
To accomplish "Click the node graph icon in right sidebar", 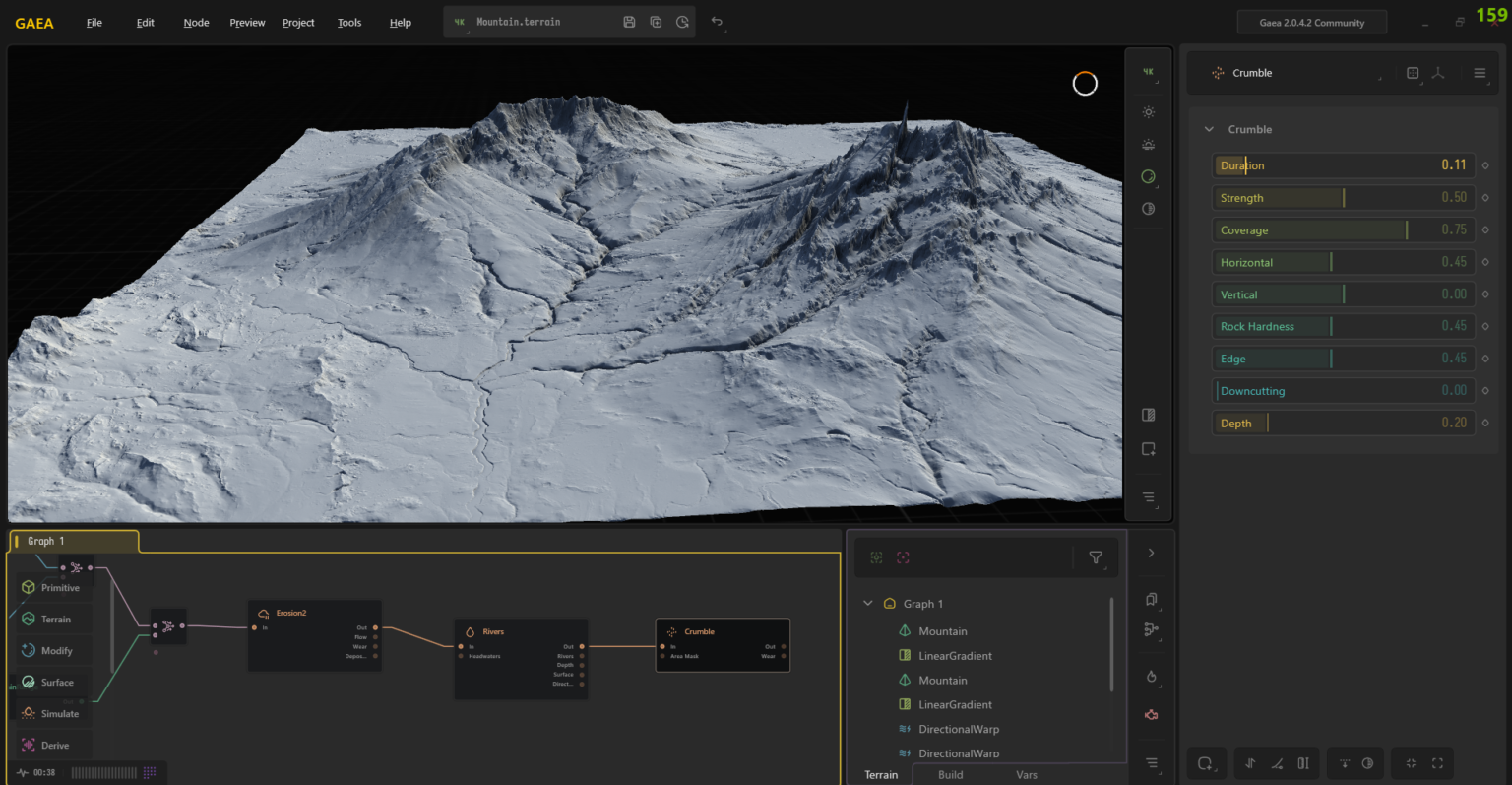I will pos(1151,628).
